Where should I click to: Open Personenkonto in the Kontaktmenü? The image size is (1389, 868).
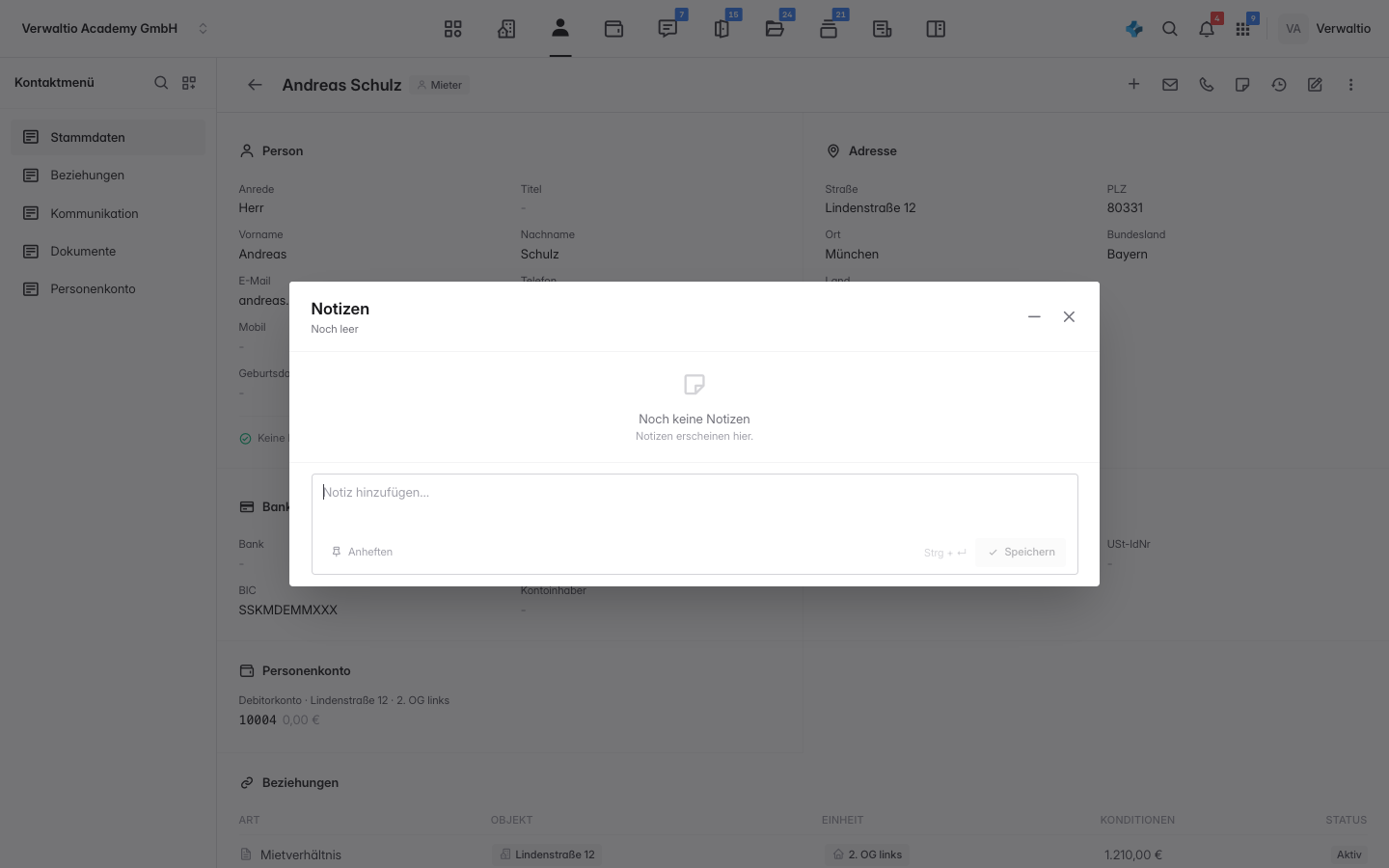108,288
